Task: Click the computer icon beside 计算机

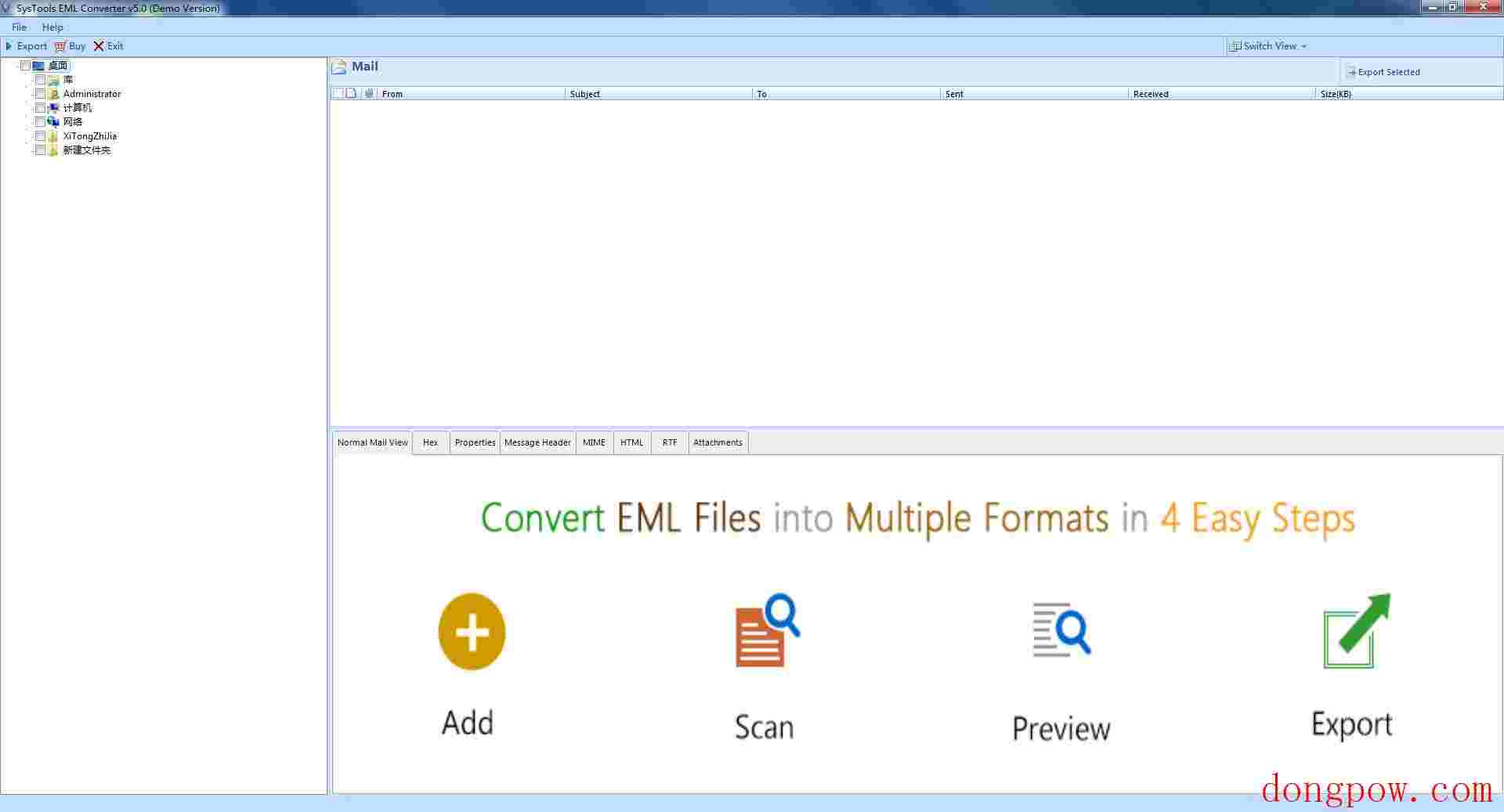Action: pyautogui.click(x=53, y=108)
